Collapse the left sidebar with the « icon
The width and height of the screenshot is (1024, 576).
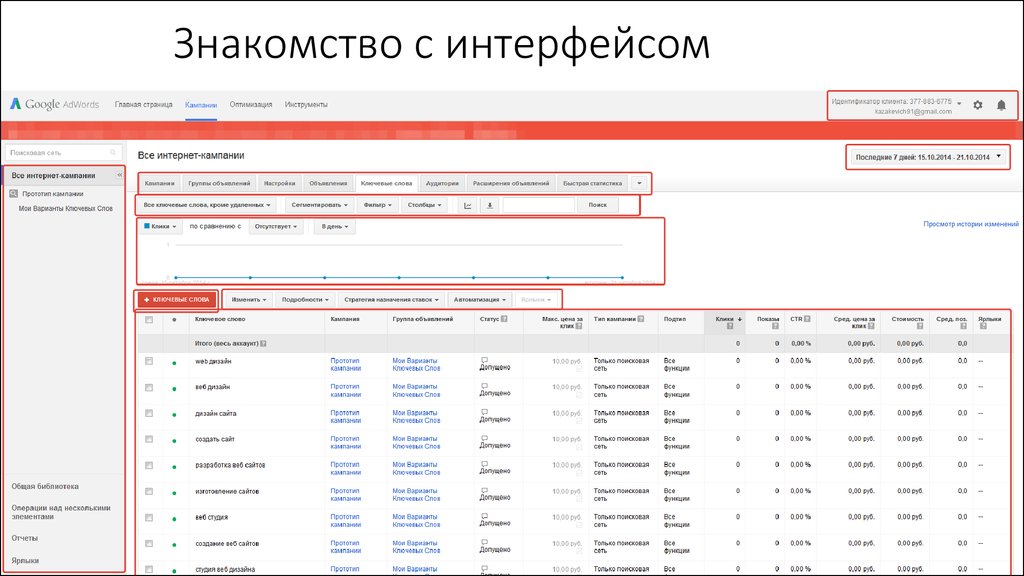click(x=120, y=175)
